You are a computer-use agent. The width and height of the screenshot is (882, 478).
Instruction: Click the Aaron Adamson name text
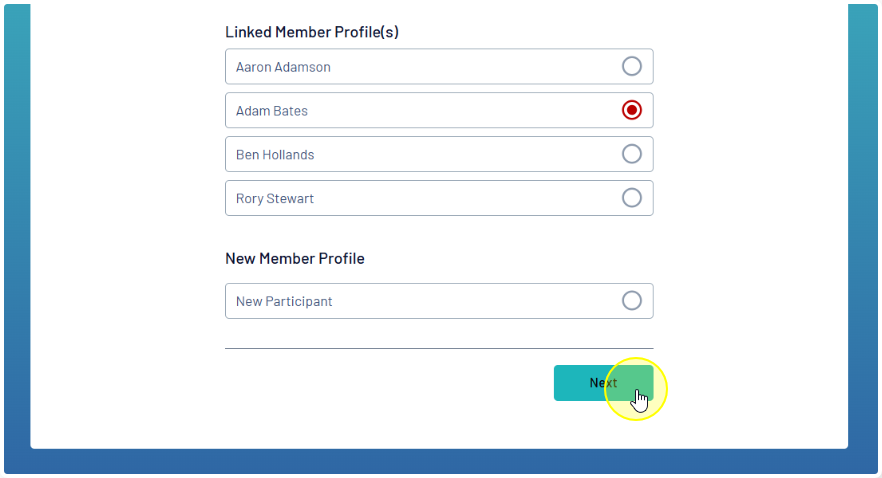(283, 67)
